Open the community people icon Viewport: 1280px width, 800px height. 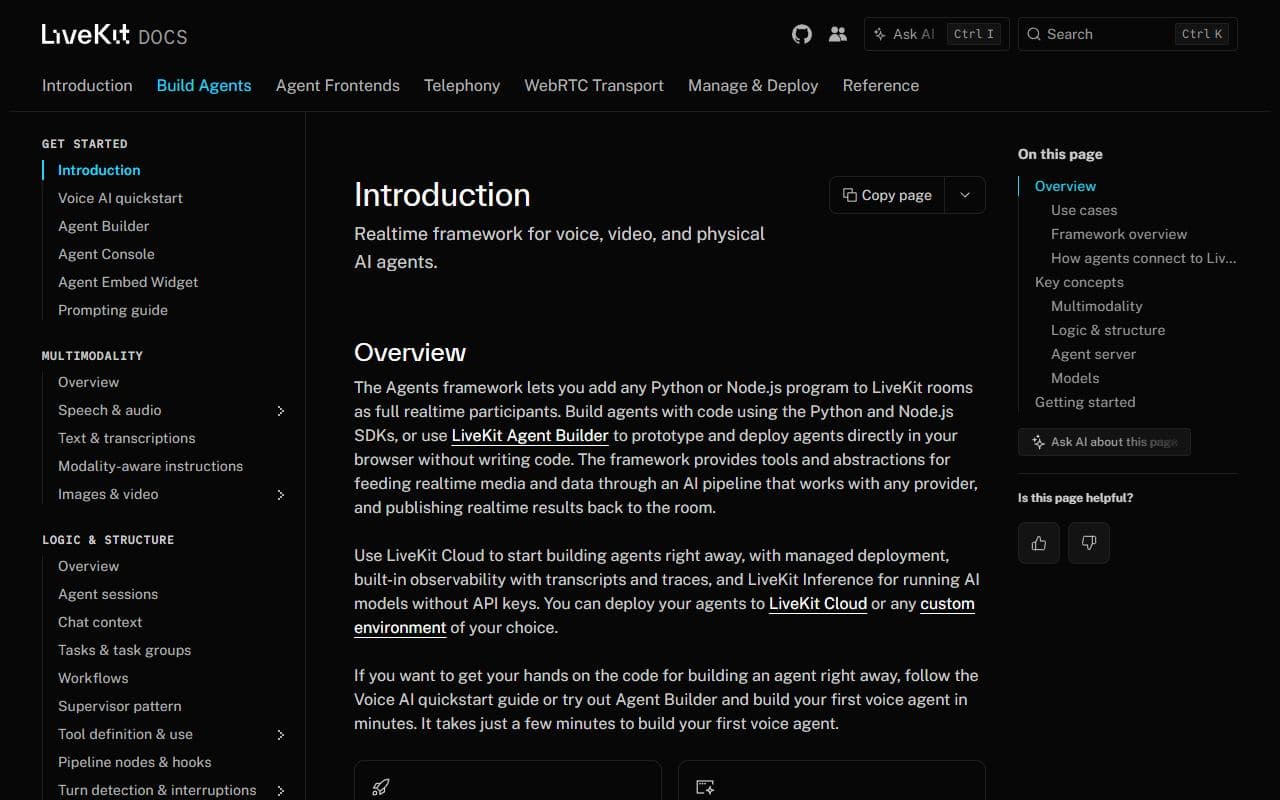[838, 34]
